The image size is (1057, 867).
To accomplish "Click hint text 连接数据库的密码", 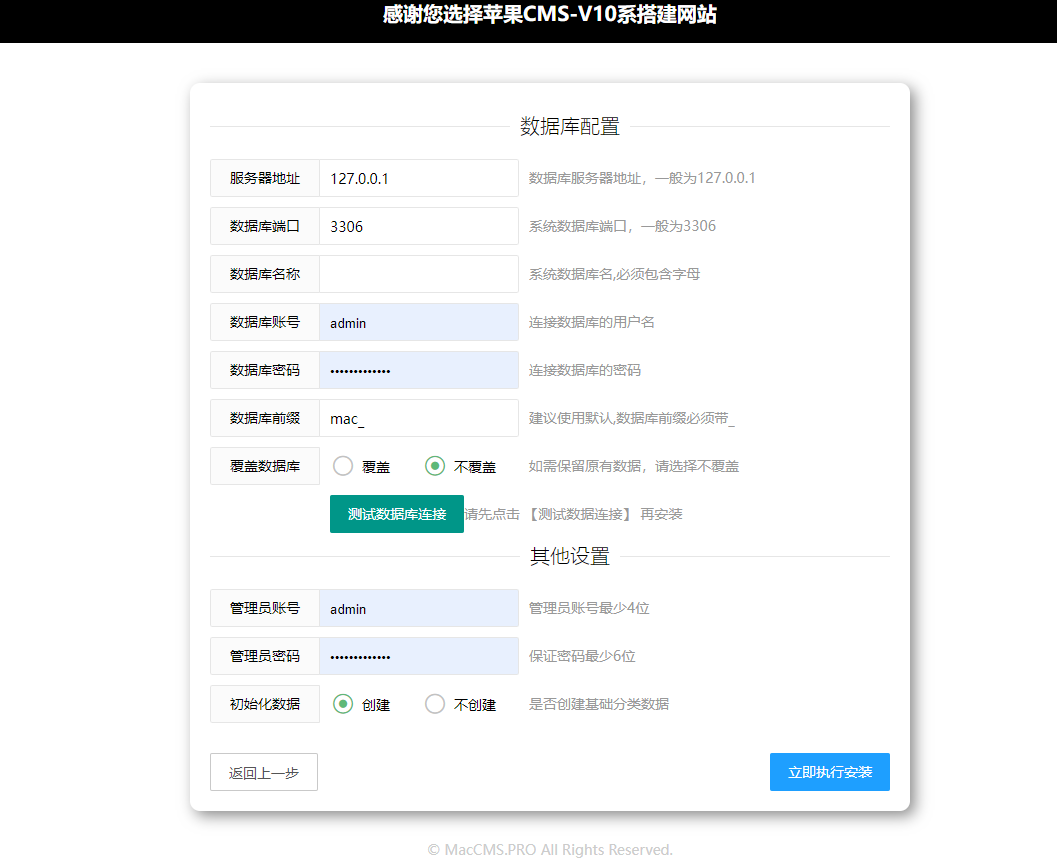I will pyautogui.click(x=584, y=370).
